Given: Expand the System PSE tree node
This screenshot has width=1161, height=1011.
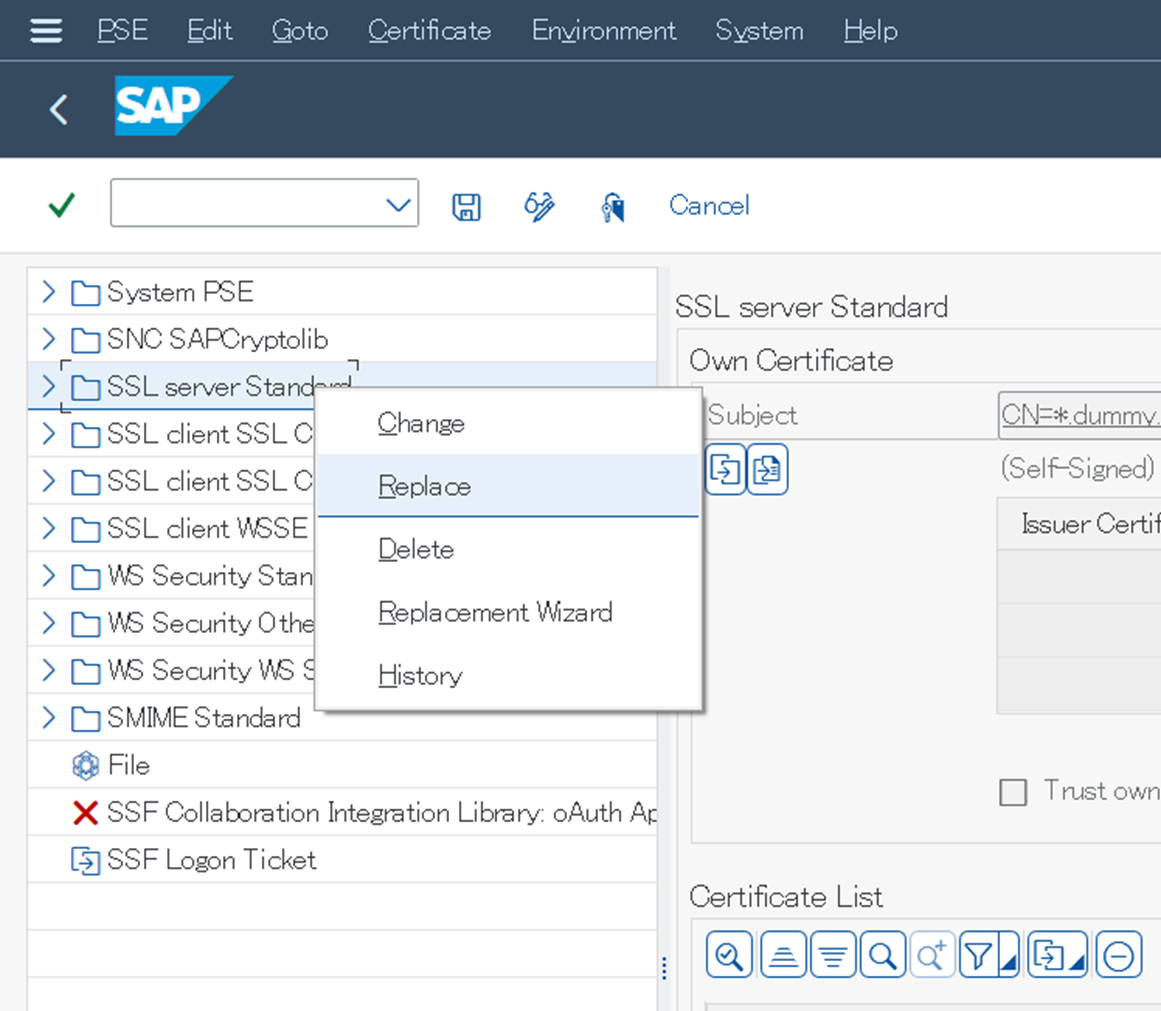Looking at the screenshot, I should (x=49, y=292).
